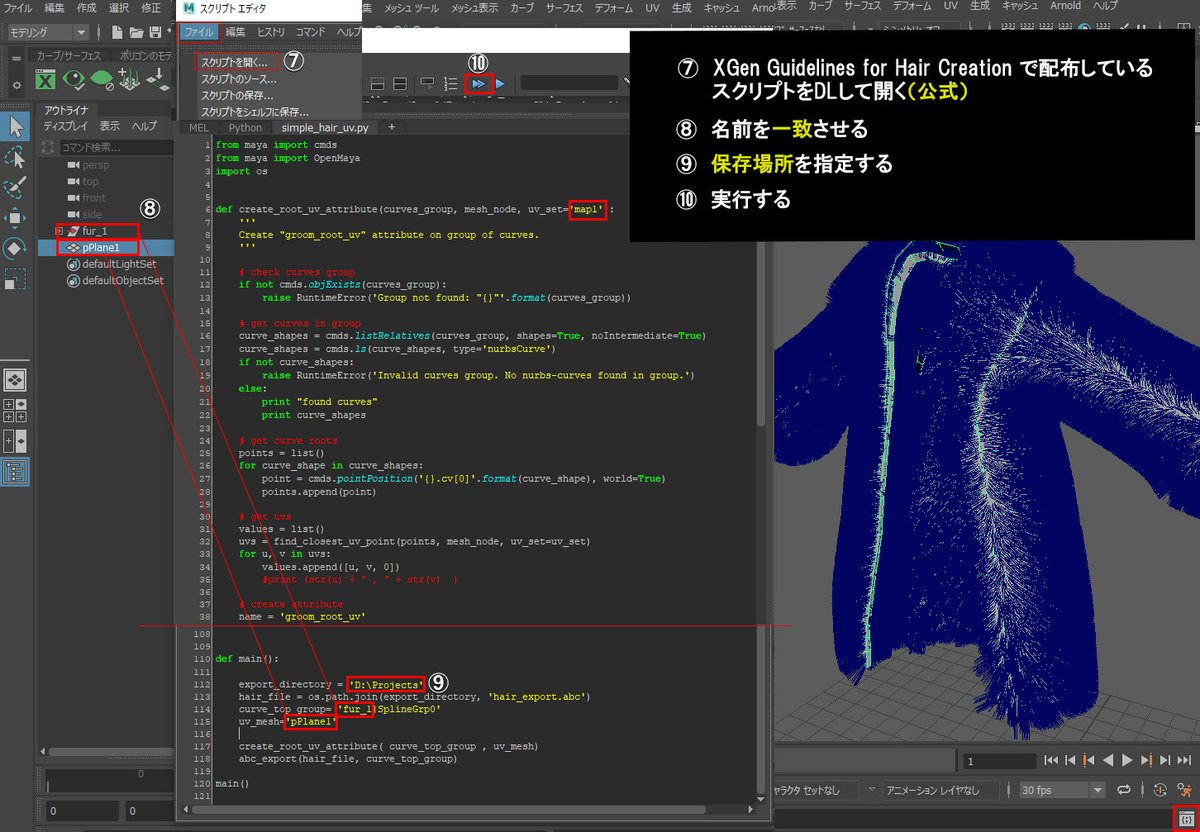Click the single-pane layout icon
This screenshot has width=1200, height=832.
tap(15, 380)
